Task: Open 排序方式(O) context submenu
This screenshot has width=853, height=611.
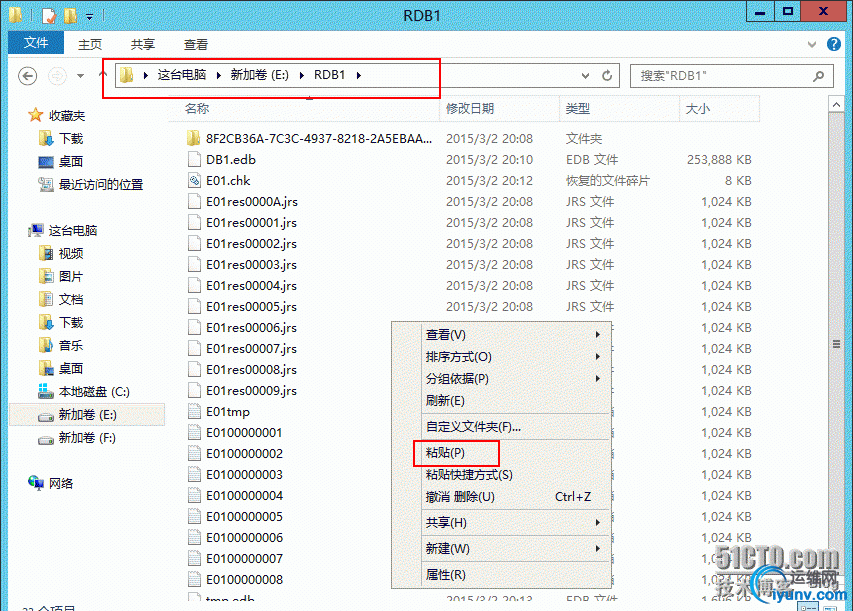Action: tap(514, 357)
